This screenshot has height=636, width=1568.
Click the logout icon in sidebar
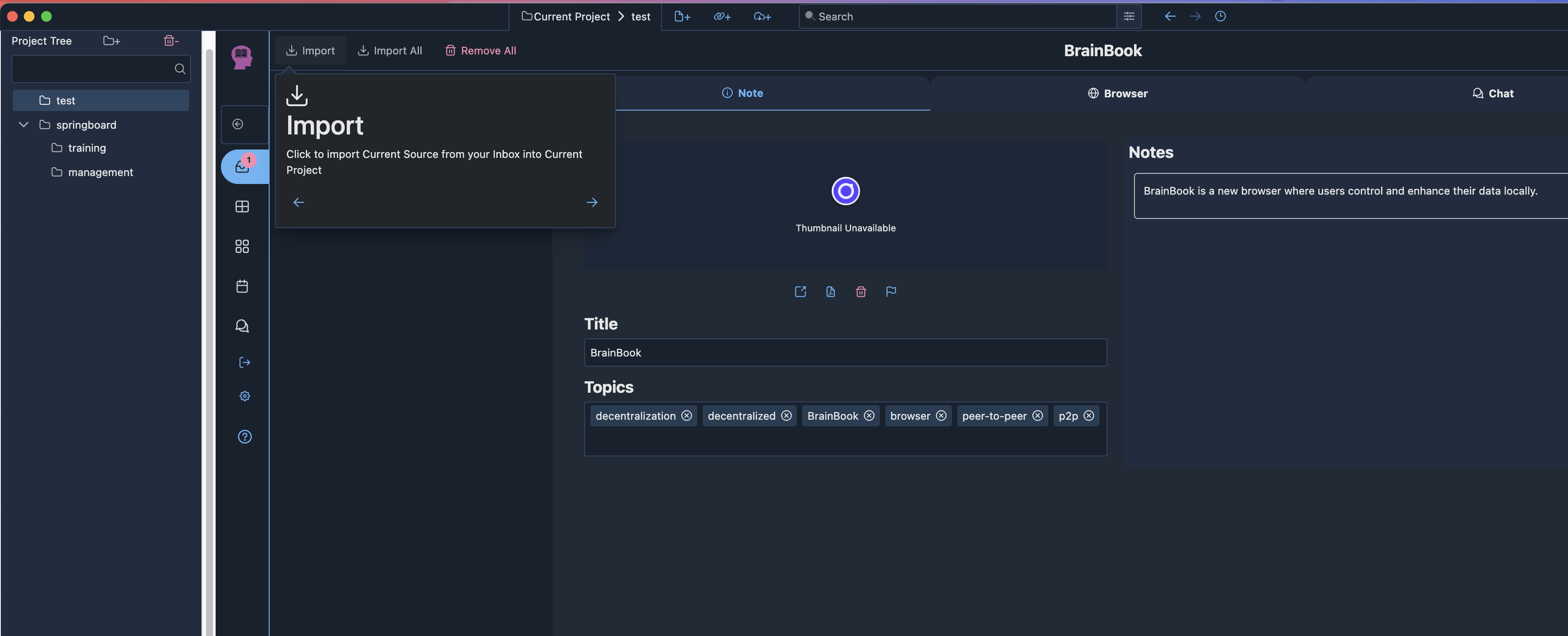[x=245, y=363]
